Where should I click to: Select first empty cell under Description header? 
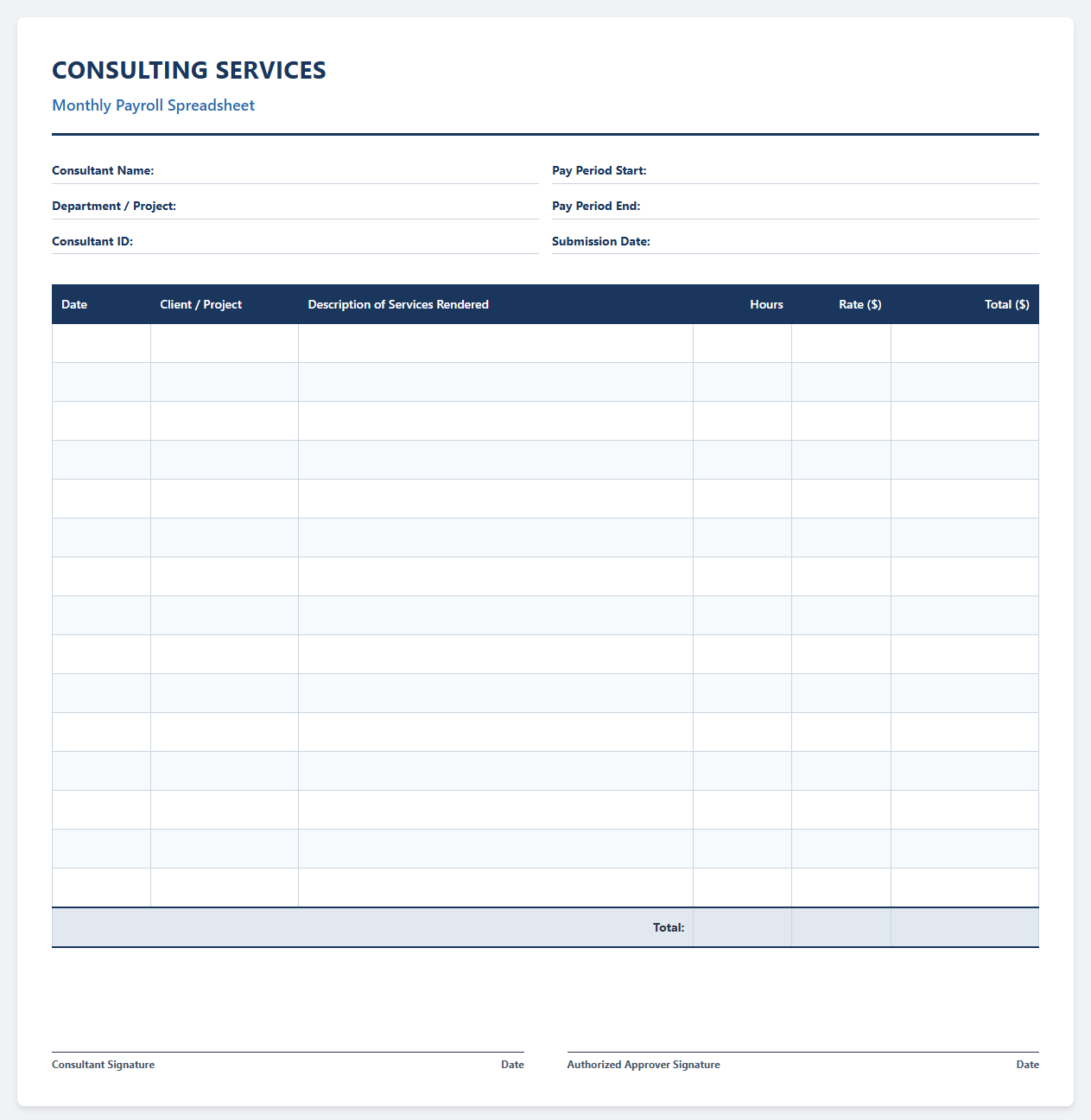(496, 343)
